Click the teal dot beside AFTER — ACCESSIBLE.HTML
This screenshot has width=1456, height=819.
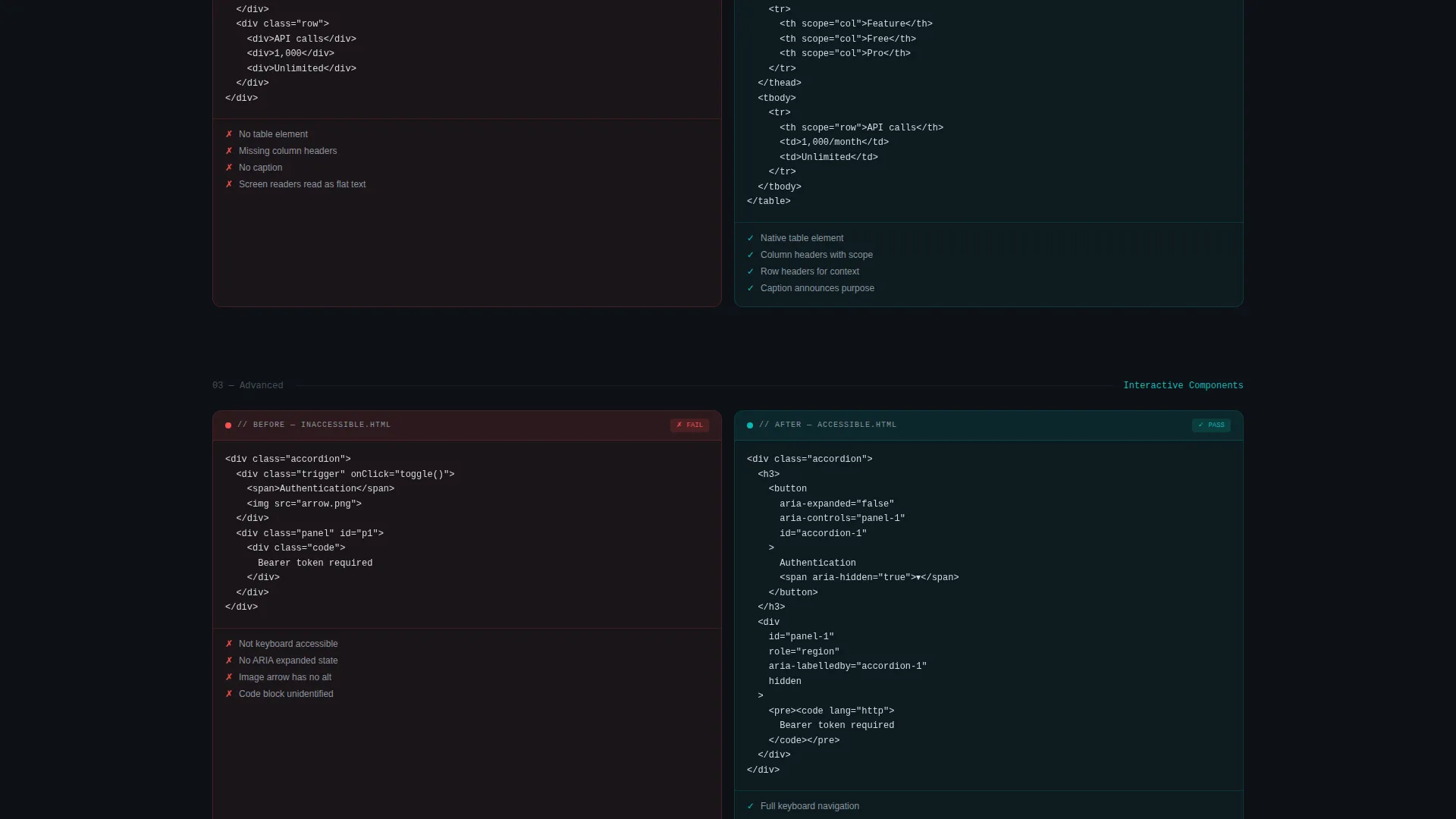750,425
